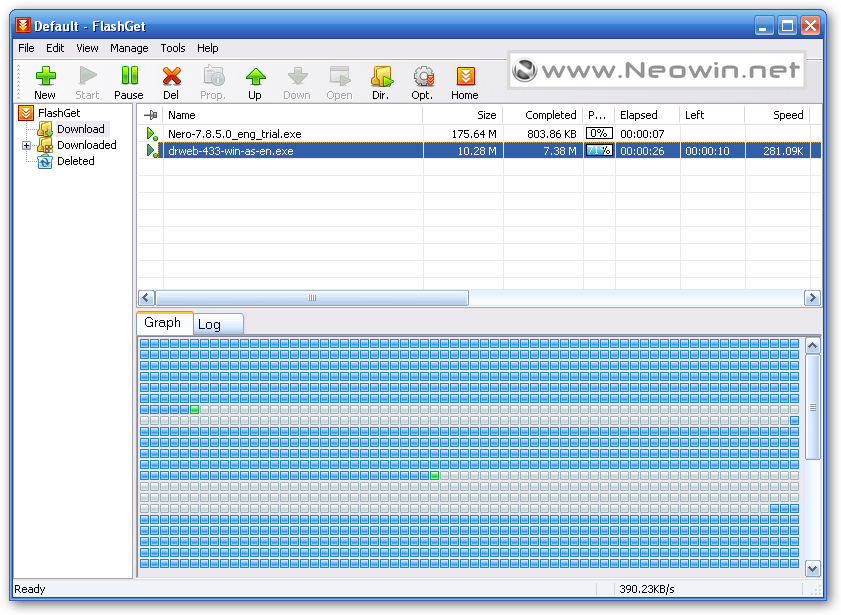Sort list by Speed column header

pos(778,115)
